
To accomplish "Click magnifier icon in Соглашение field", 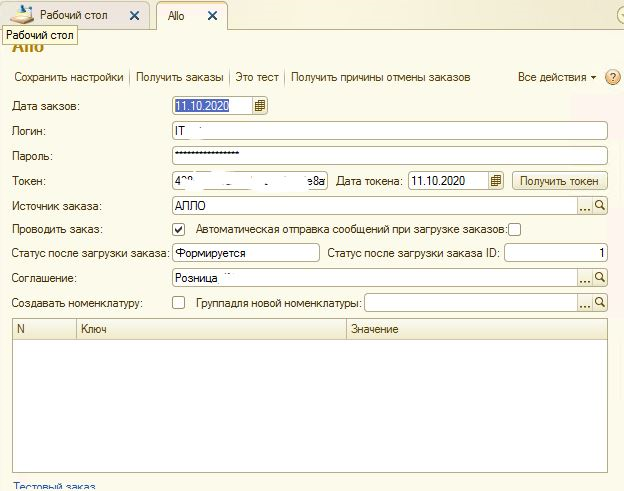I will (600, 277).
